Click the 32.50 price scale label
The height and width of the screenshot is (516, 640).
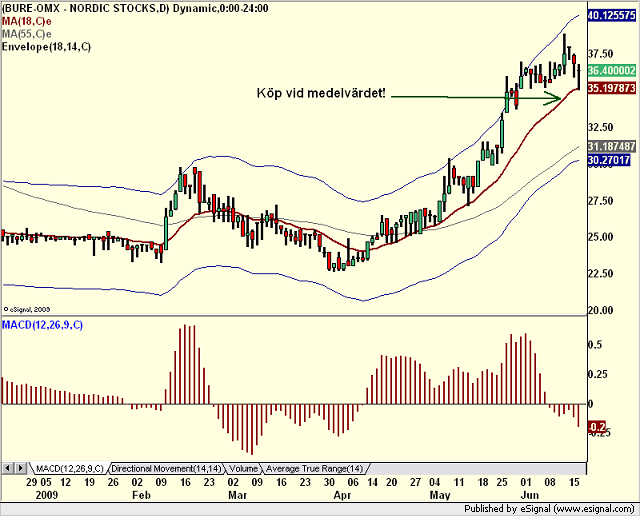click(x=600, y=127)
